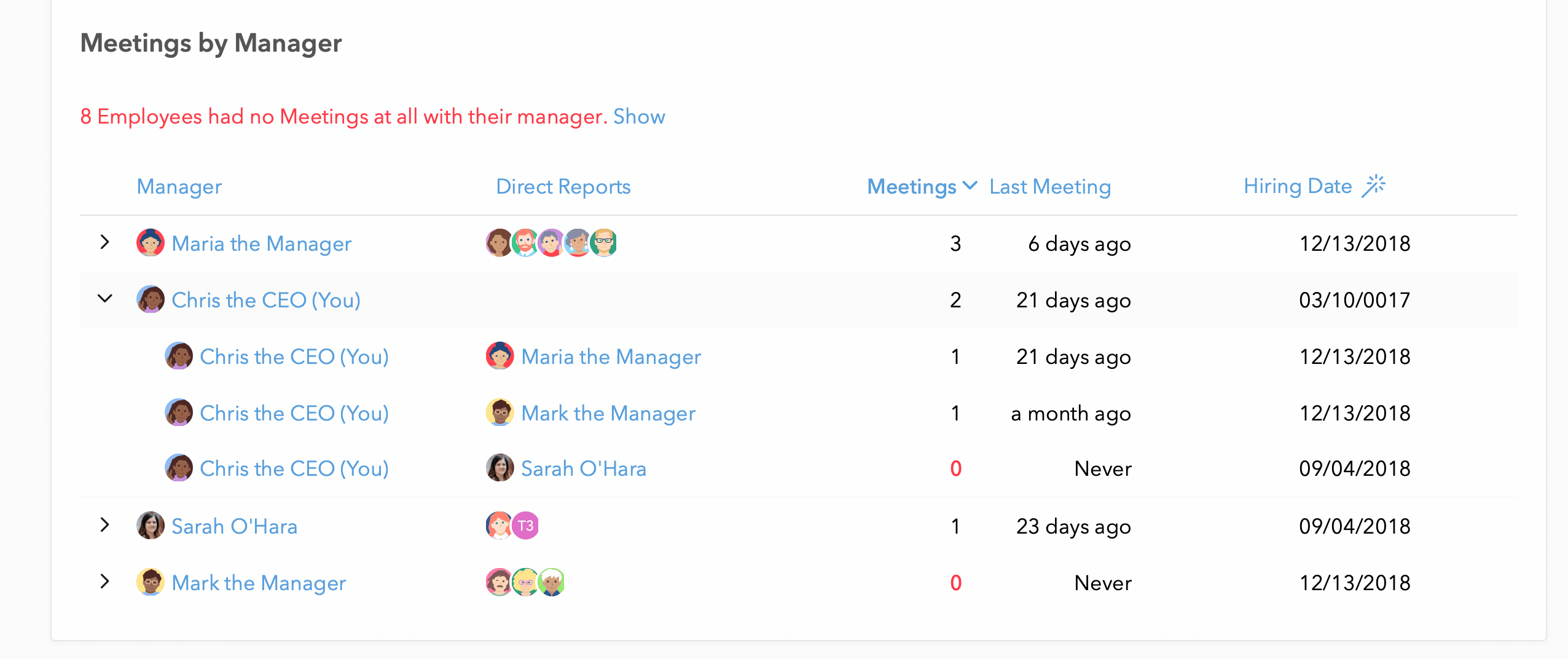1568x659 pixels.
Task: Click Maria's avatar in direct reports sub-row
Action: pos(500,355)
